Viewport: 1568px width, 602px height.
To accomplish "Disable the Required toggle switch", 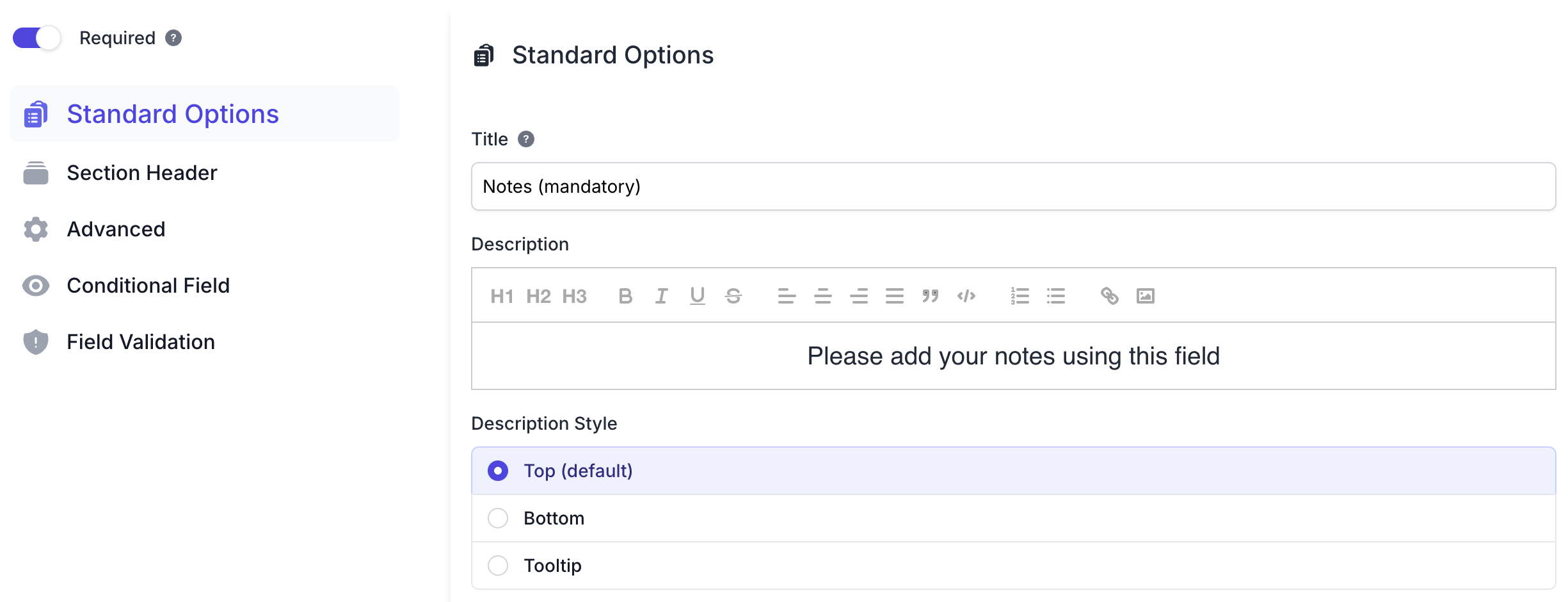I will (x=37, y=38).
